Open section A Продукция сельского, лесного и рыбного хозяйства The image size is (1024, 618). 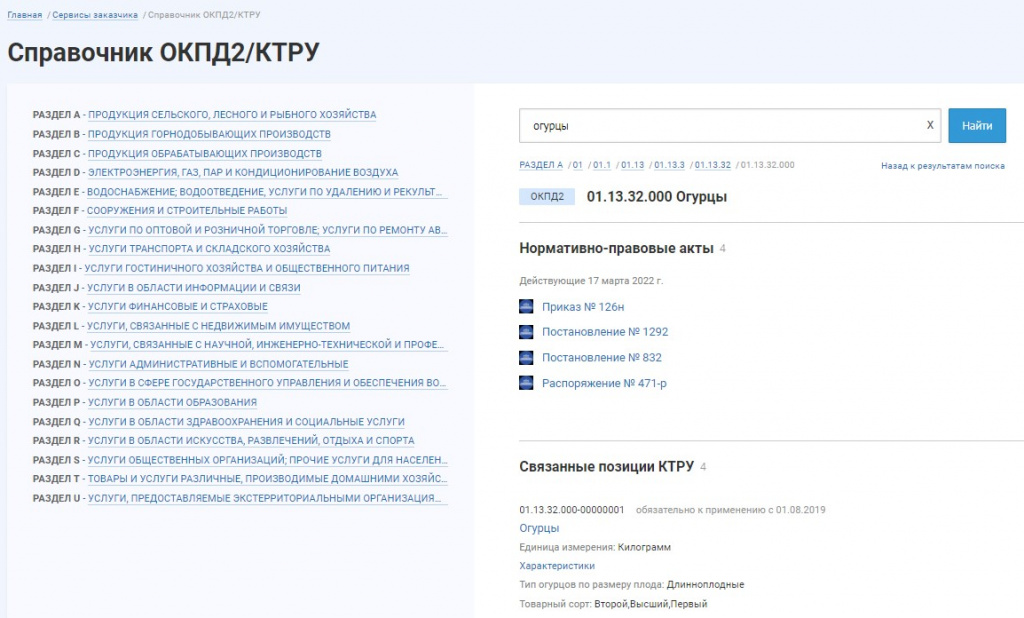click(x=232, y=114)
